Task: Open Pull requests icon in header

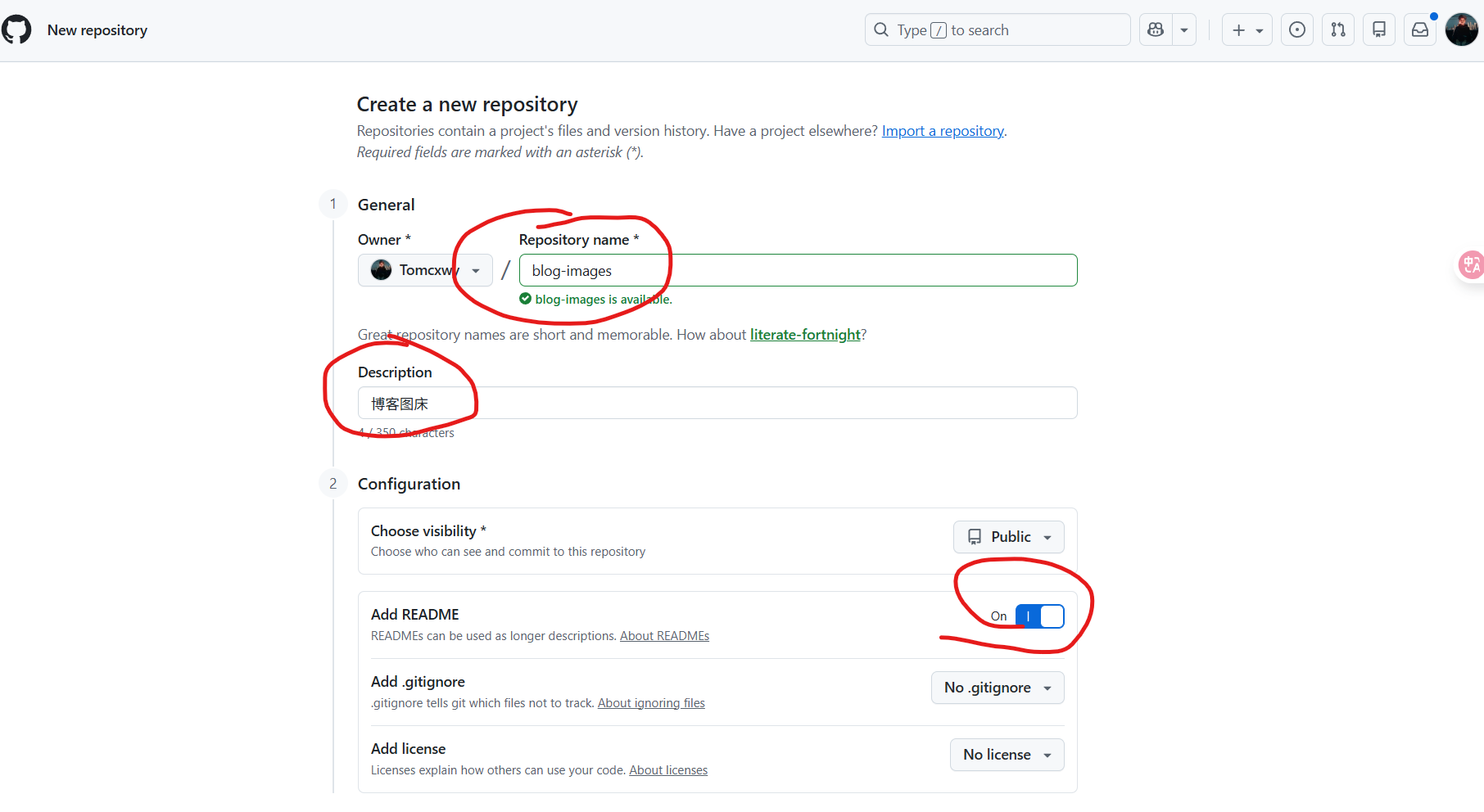Action: pyautogui.click(x=1338, y=30)
